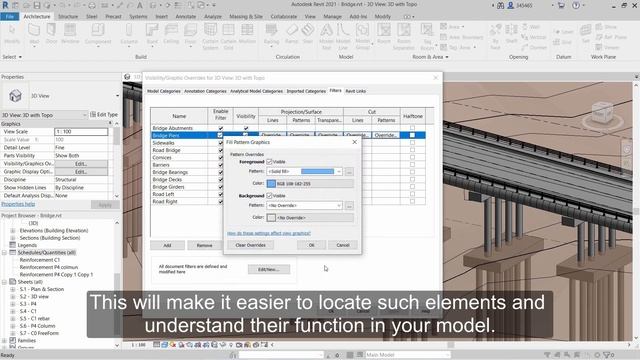Screen dimensions: 640x360
Task: Expand the S.1 - Plan & Section sheet
Action: pos(13,289)
